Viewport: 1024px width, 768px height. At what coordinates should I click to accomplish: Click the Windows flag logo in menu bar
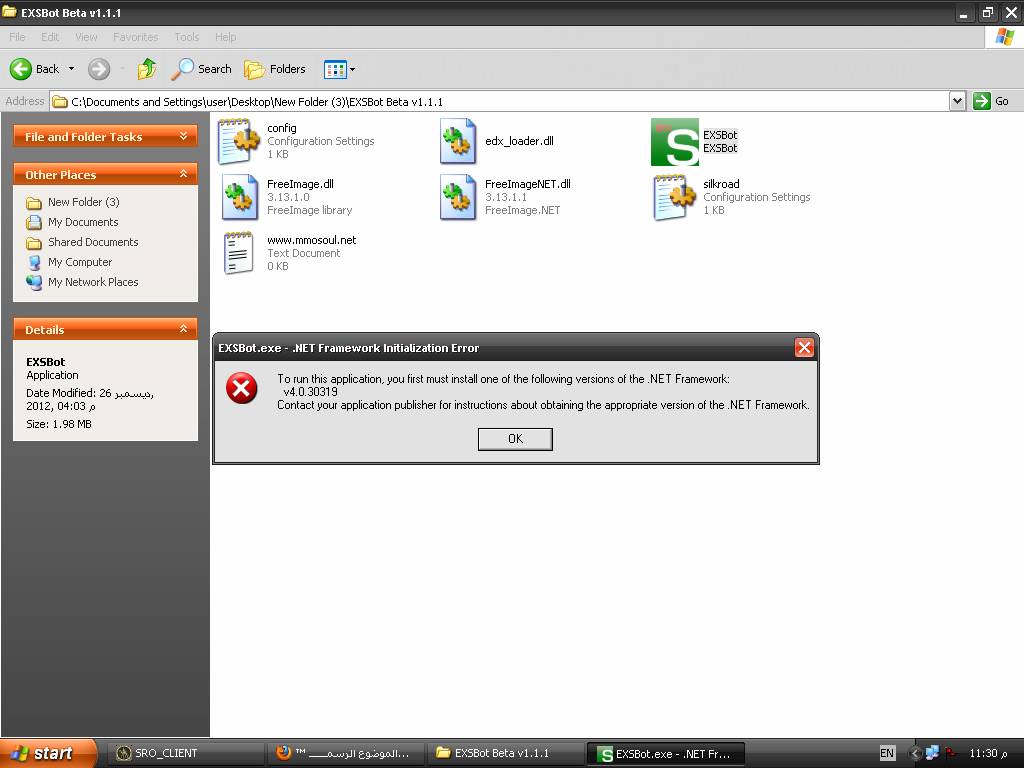(1004, 37)
